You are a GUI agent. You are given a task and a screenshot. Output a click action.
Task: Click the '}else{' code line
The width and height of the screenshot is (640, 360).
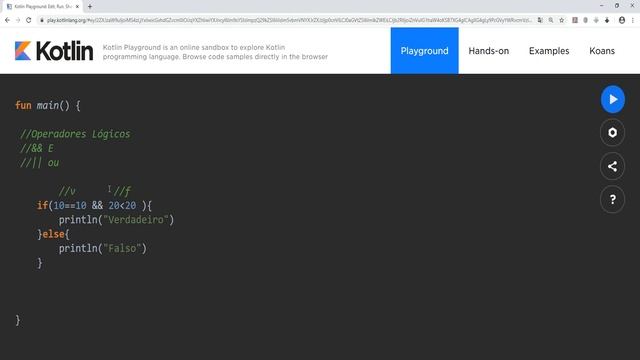53,234
